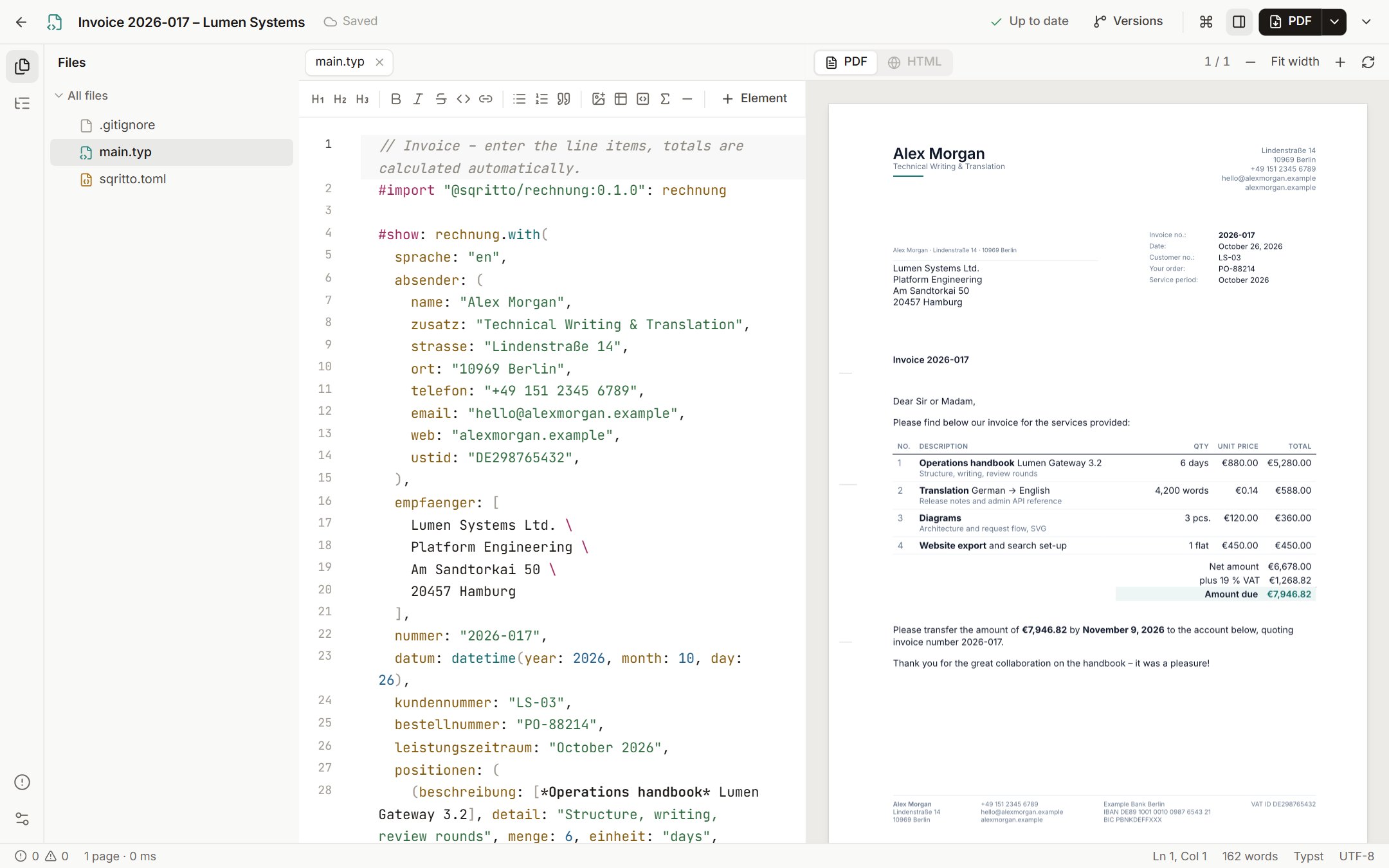Open the settings sliders icon
Image resolution: width=1389 pixels, height=868 pixels.
(22, 818)
